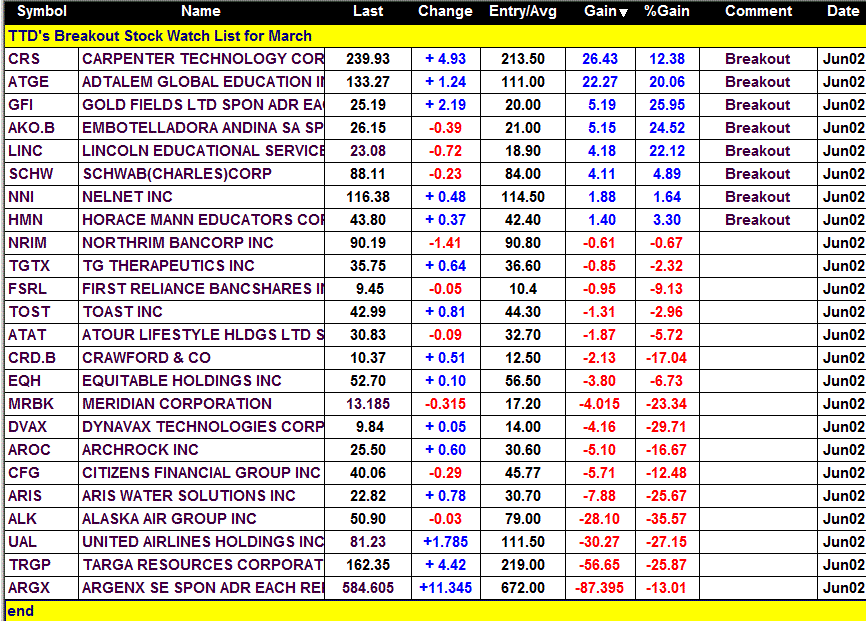Image resolution: width=866 pixels, height=621 pixels.
Task: Click the Gain column sort arrow
Action: tap(624, 12)
